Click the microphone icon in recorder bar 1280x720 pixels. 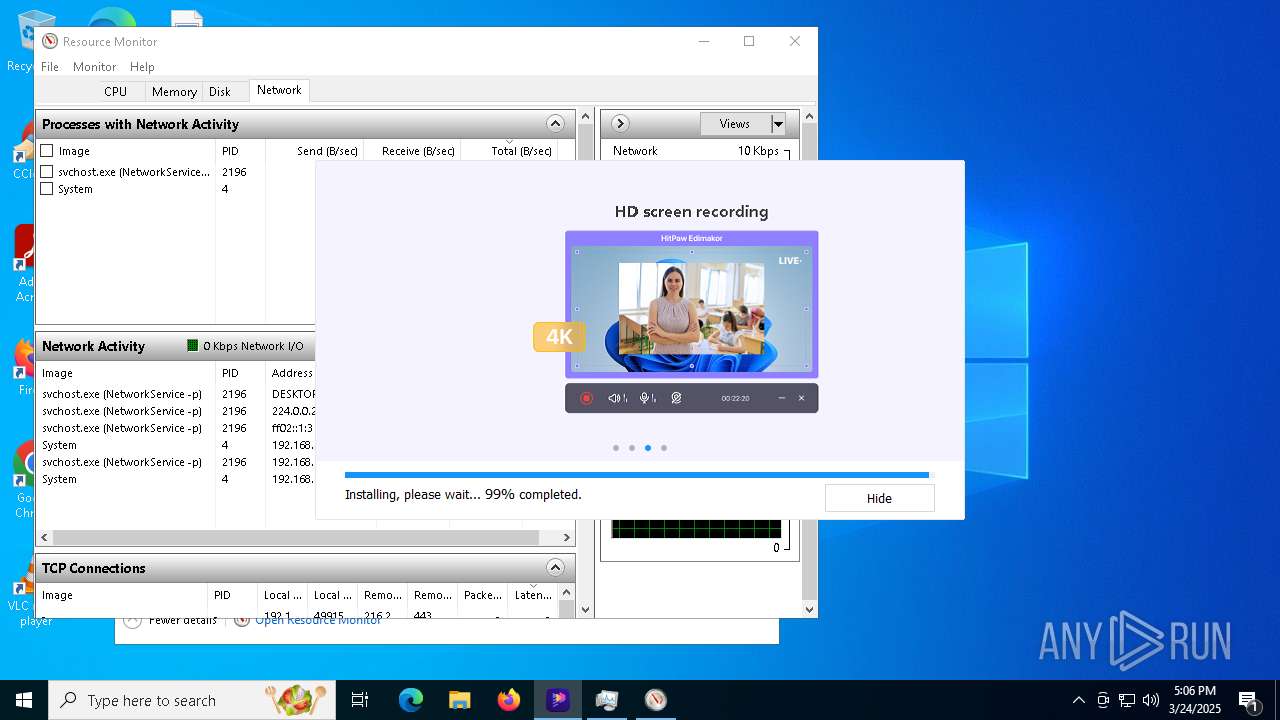coord(647,398)
